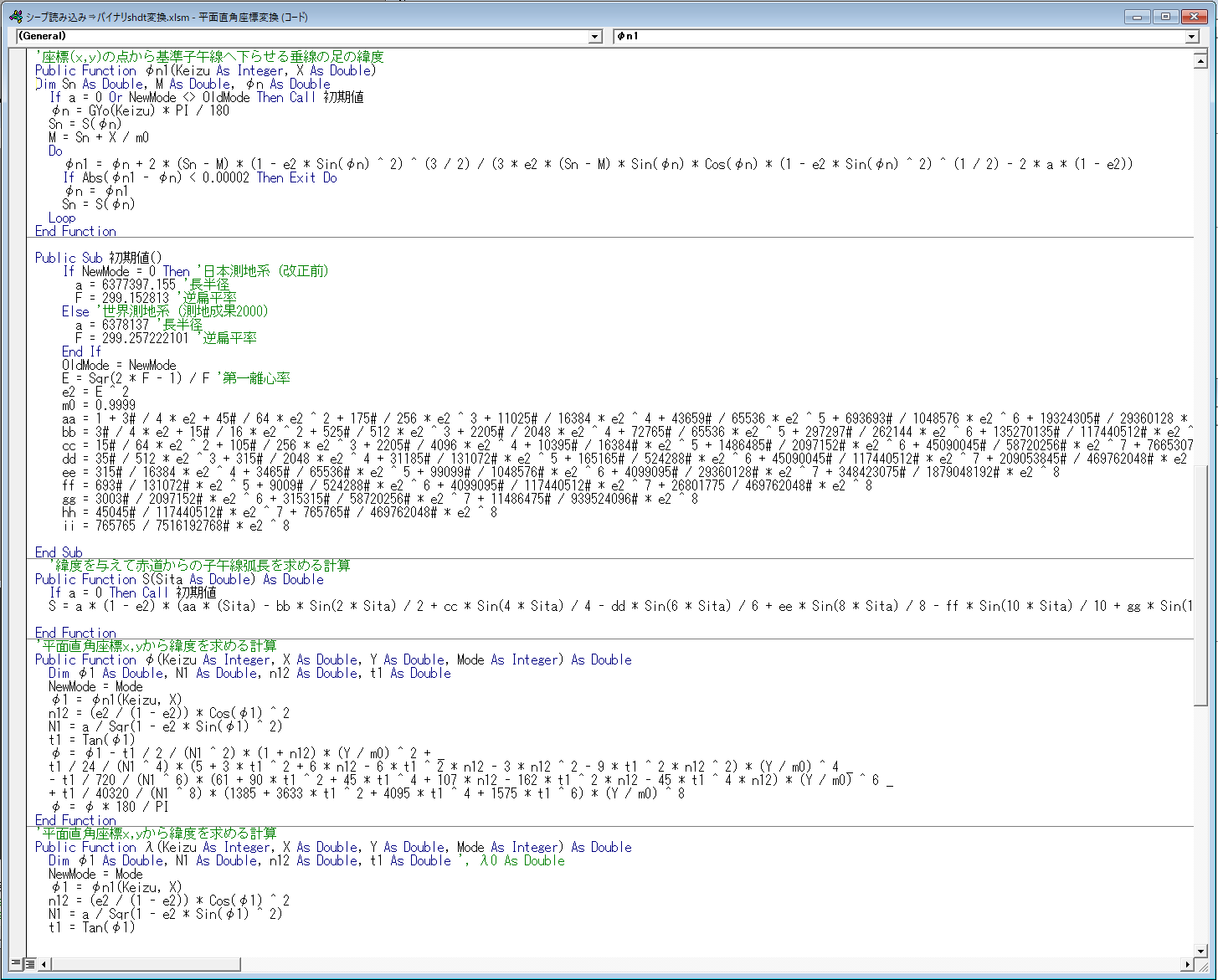Image resolution: width=1218 pixels, height=980 pixels.
Task: Close the 平面直角座標変換 code window
Action: (x=1192, y=16)
